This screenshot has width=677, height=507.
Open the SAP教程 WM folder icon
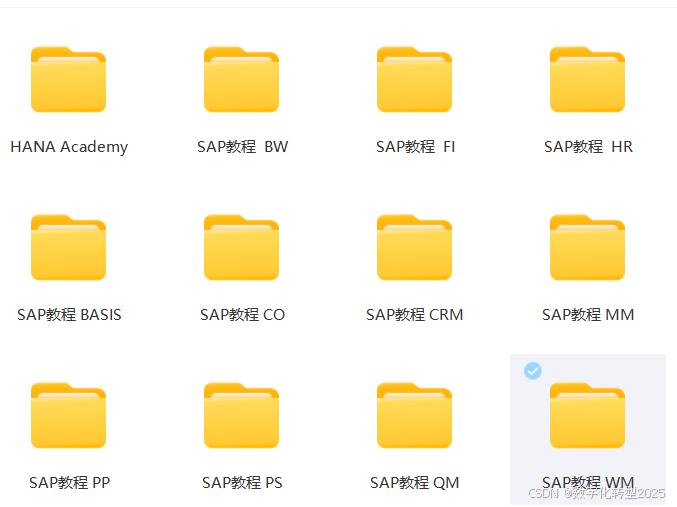point(587,415)
